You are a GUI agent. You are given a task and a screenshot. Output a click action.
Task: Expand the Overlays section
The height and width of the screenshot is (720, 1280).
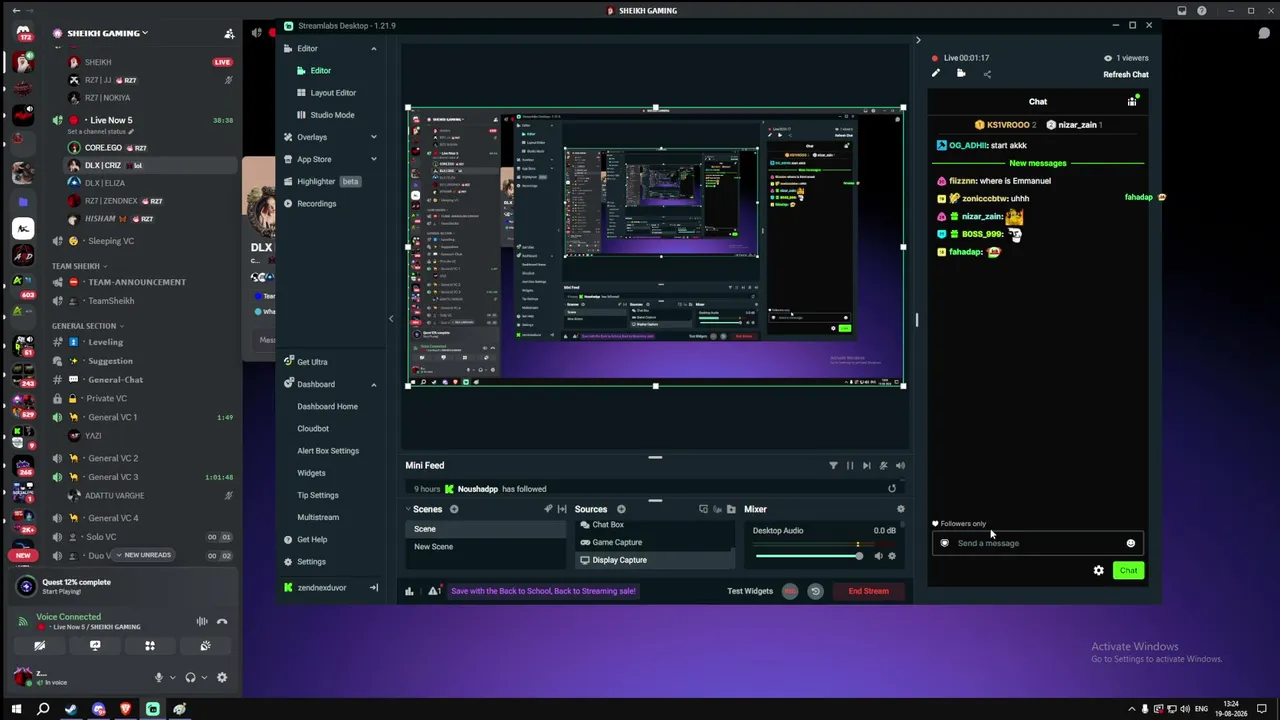(374, 137)
